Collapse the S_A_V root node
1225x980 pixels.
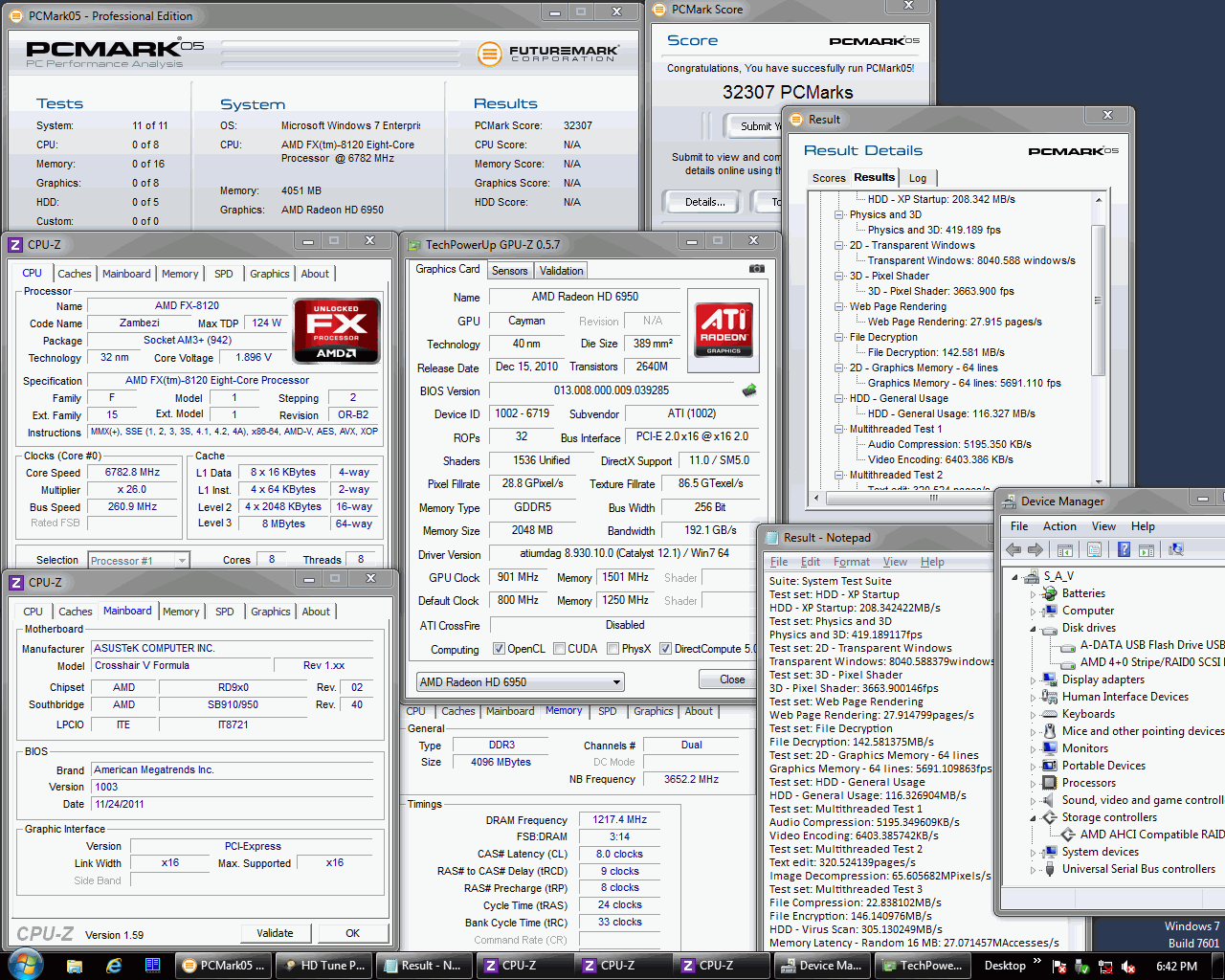1015,577
